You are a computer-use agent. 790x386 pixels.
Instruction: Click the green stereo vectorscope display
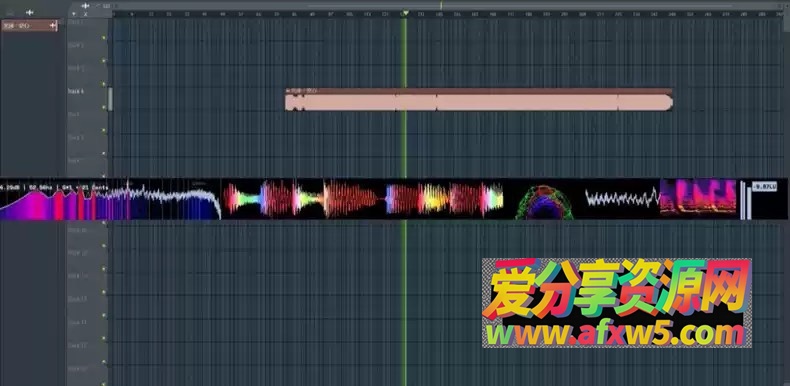click(544, 202)
